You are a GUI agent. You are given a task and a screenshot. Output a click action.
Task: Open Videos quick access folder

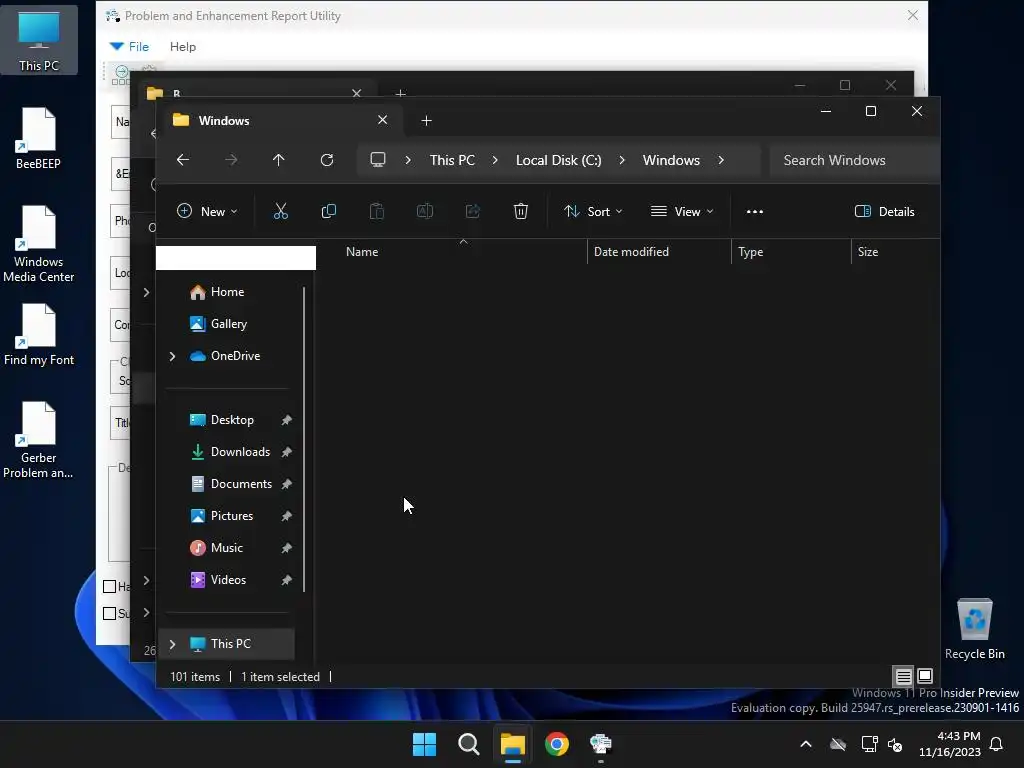pyautogui.click(x=226, y=580)
